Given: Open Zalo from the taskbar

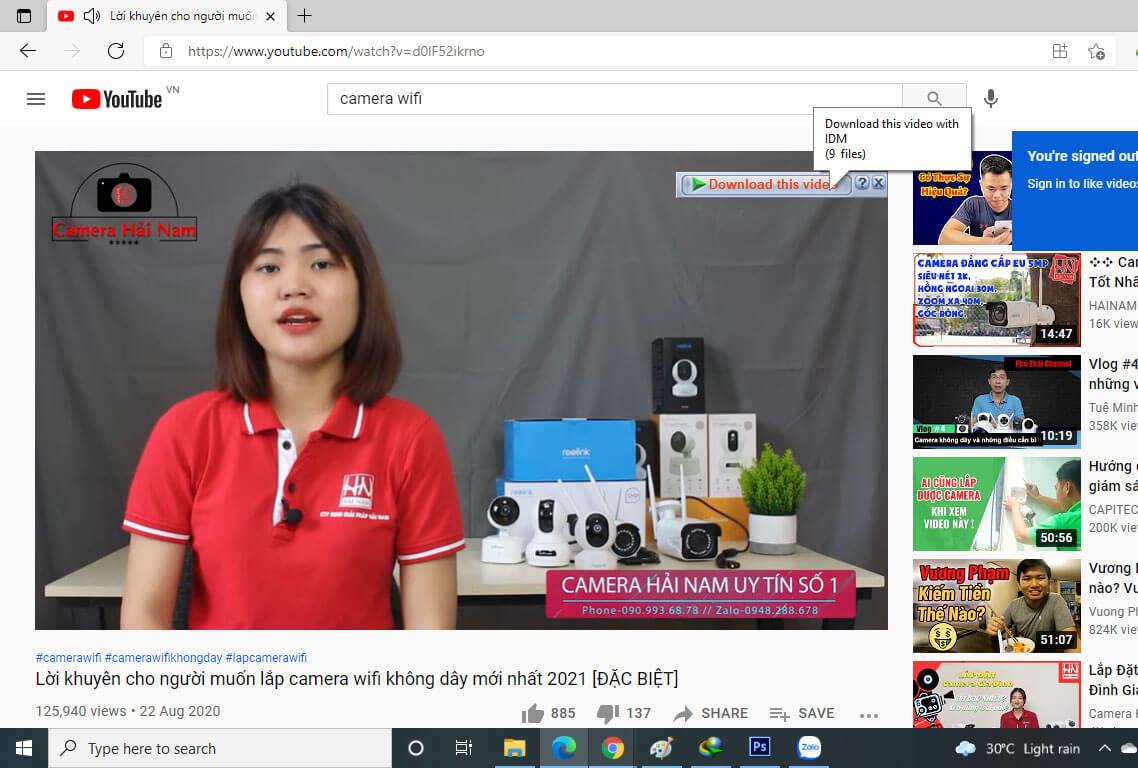Looking at the screenshot, I should [x=809, y=748].
